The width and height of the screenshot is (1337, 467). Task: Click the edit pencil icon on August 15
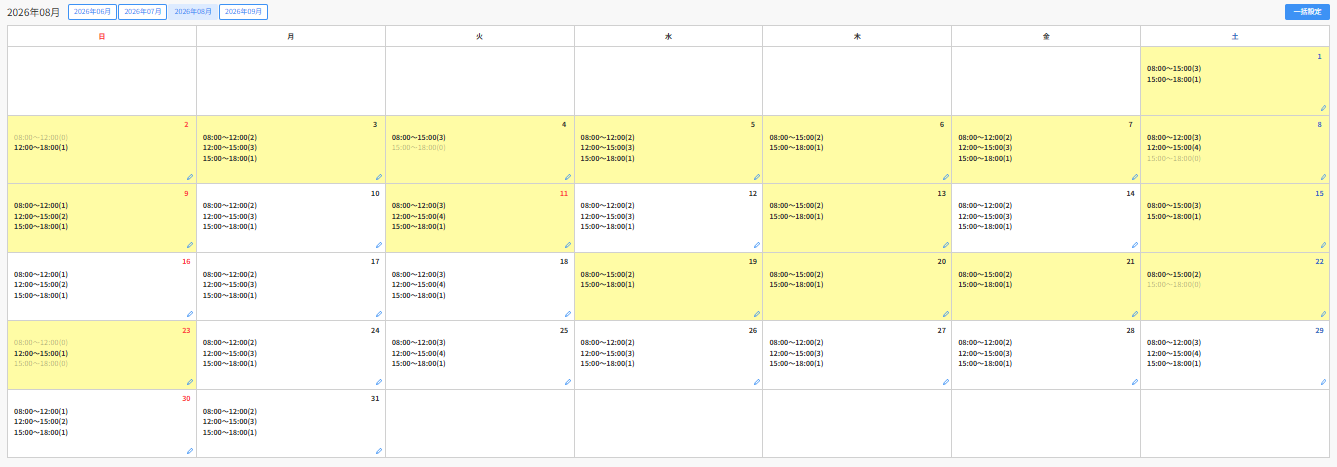click(1323, 245)
